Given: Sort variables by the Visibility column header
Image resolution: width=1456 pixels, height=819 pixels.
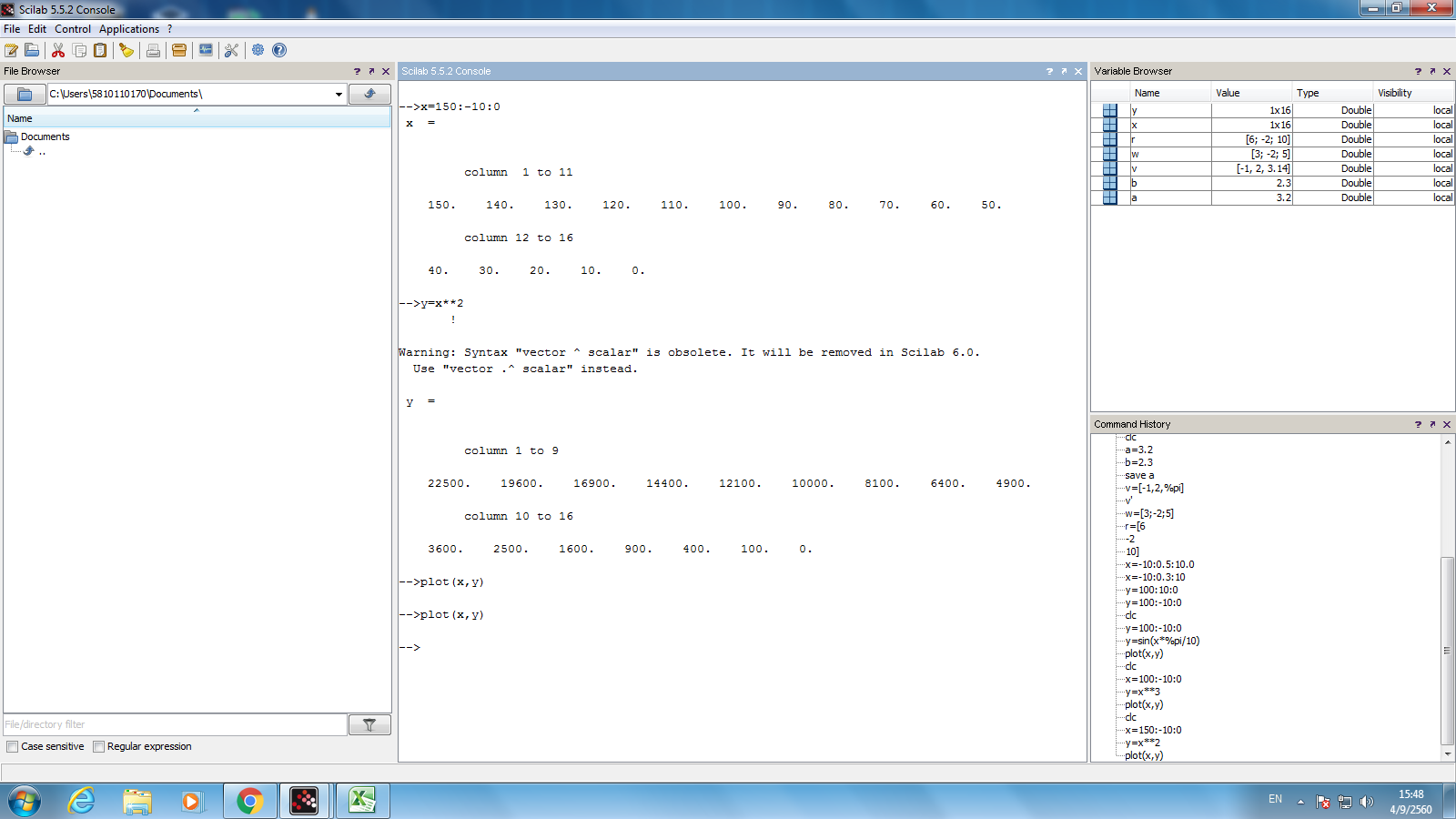Looking at the screenshot, I should [1413, 93].
